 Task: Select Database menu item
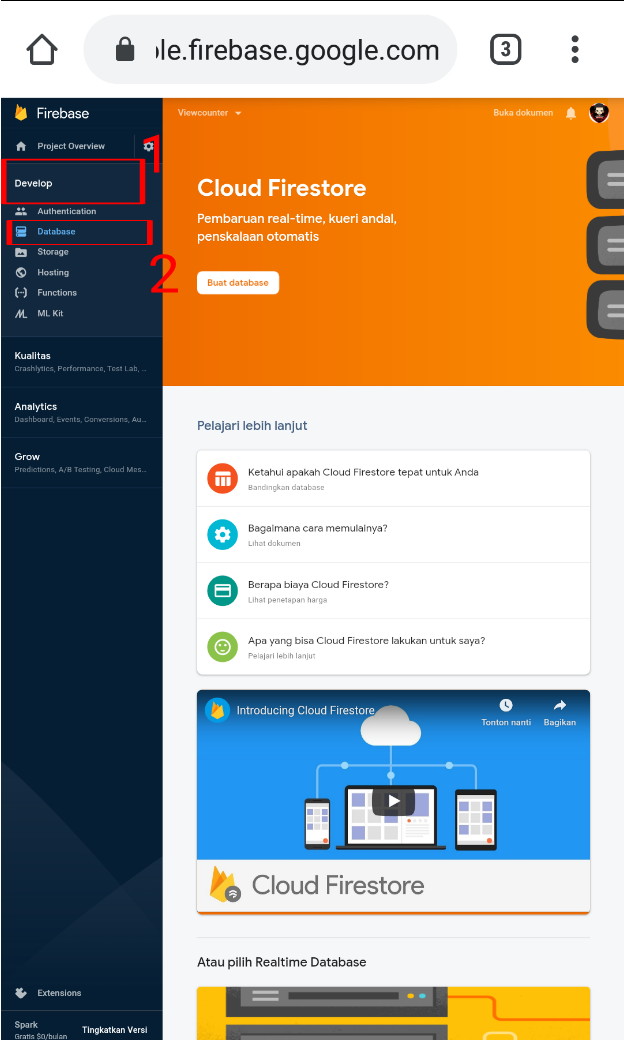click(56, 231)
